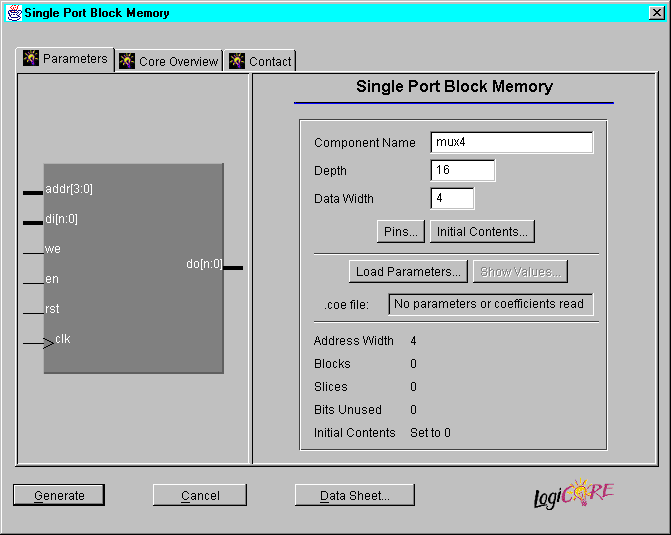Open the Data Sheet
The width and height of the screenshot is (671, 535).
pos(354,495)
